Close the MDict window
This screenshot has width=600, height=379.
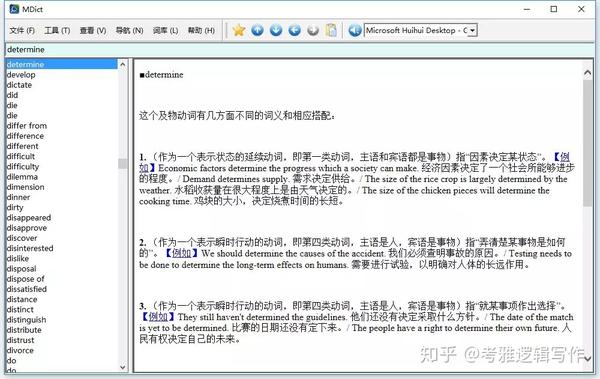point(581,9)
